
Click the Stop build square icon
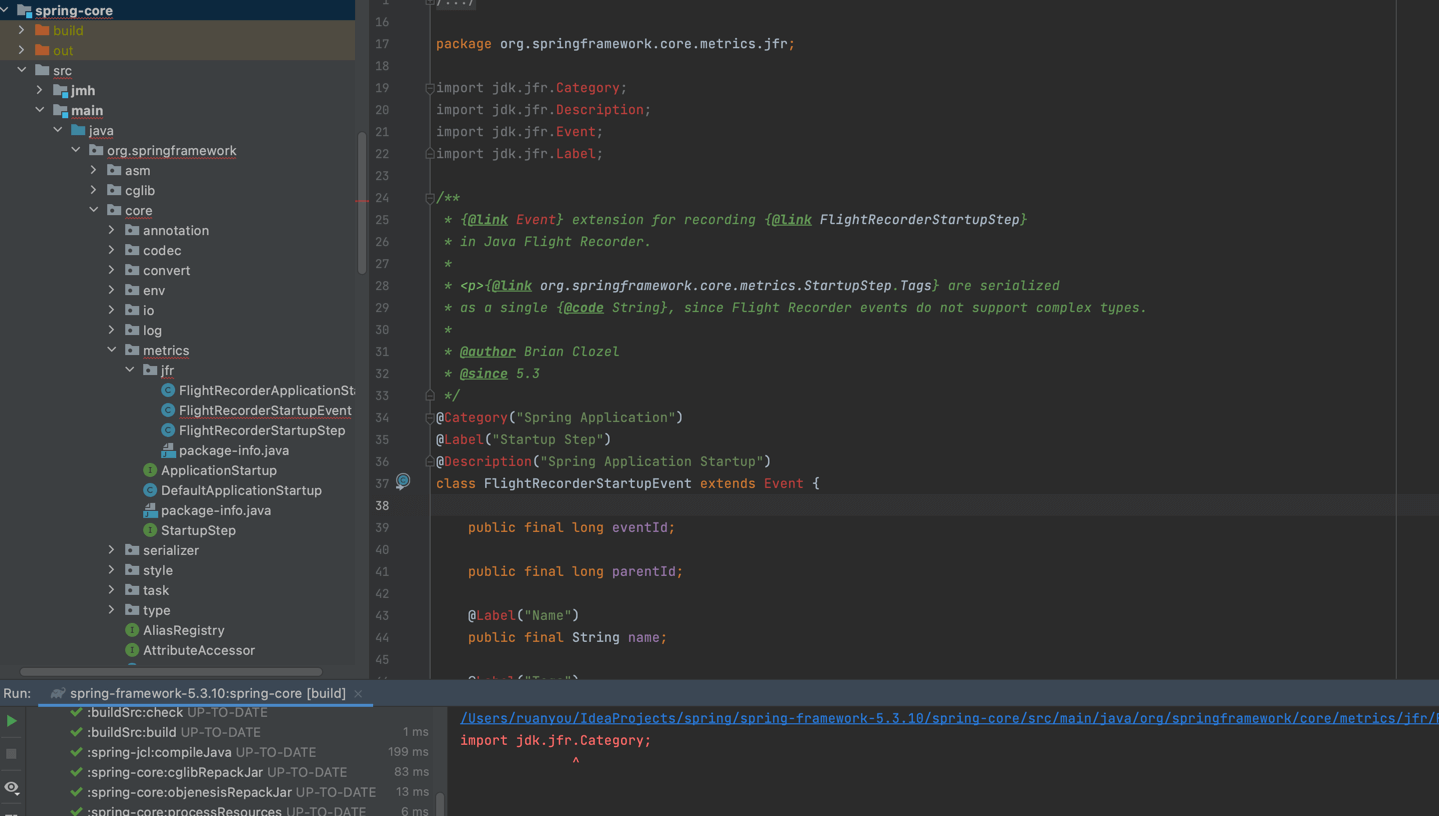tap(12, 753)
